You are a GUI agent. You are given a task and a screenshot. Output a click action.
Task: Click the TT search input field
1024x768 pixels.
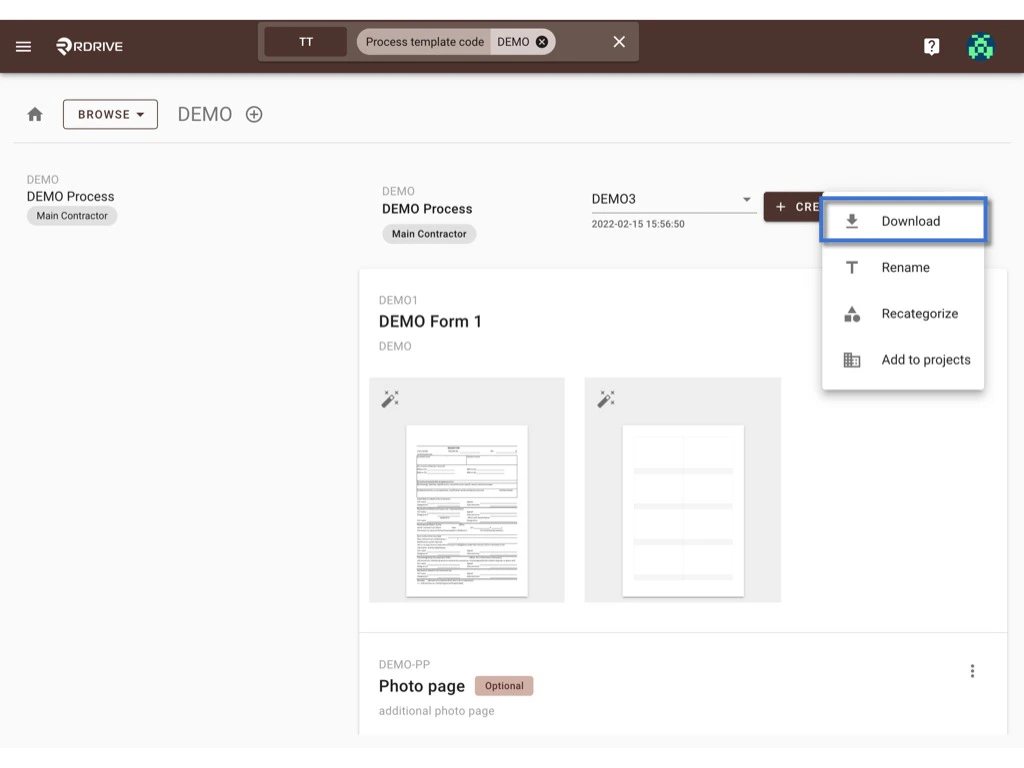click(x=305, y=41)
